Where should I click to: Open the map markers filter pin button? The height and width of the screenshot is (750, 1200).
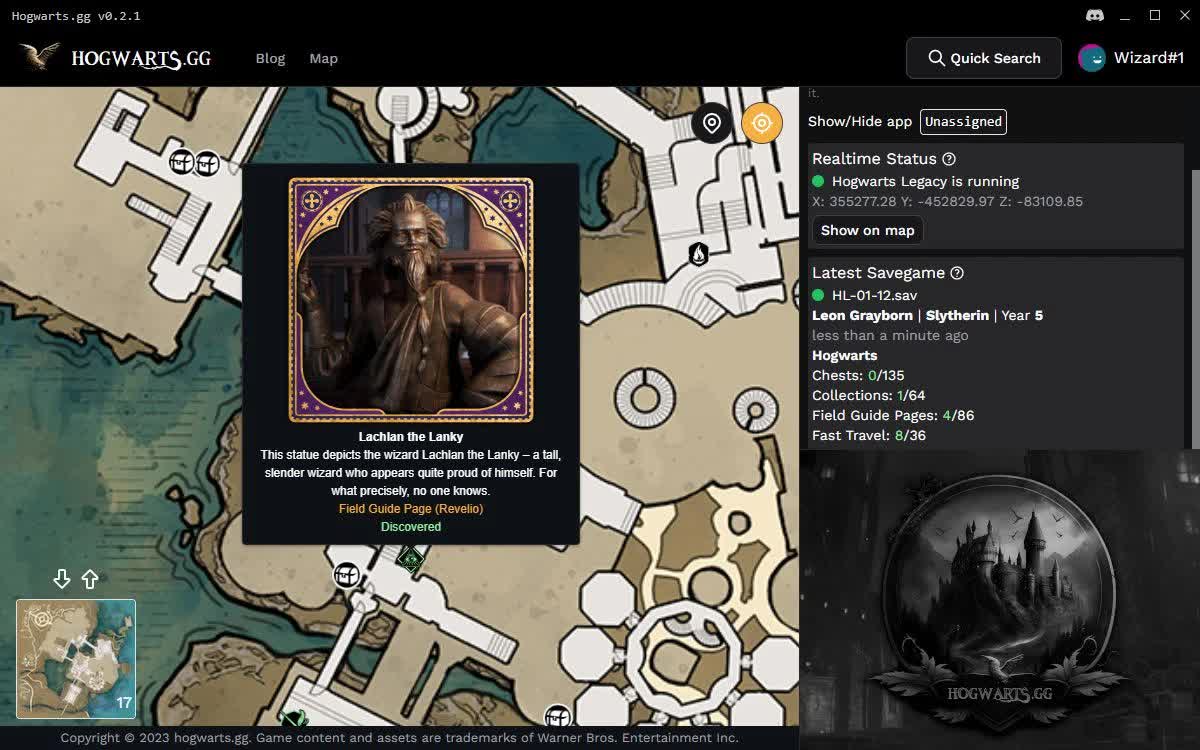(x=712, y=123)
